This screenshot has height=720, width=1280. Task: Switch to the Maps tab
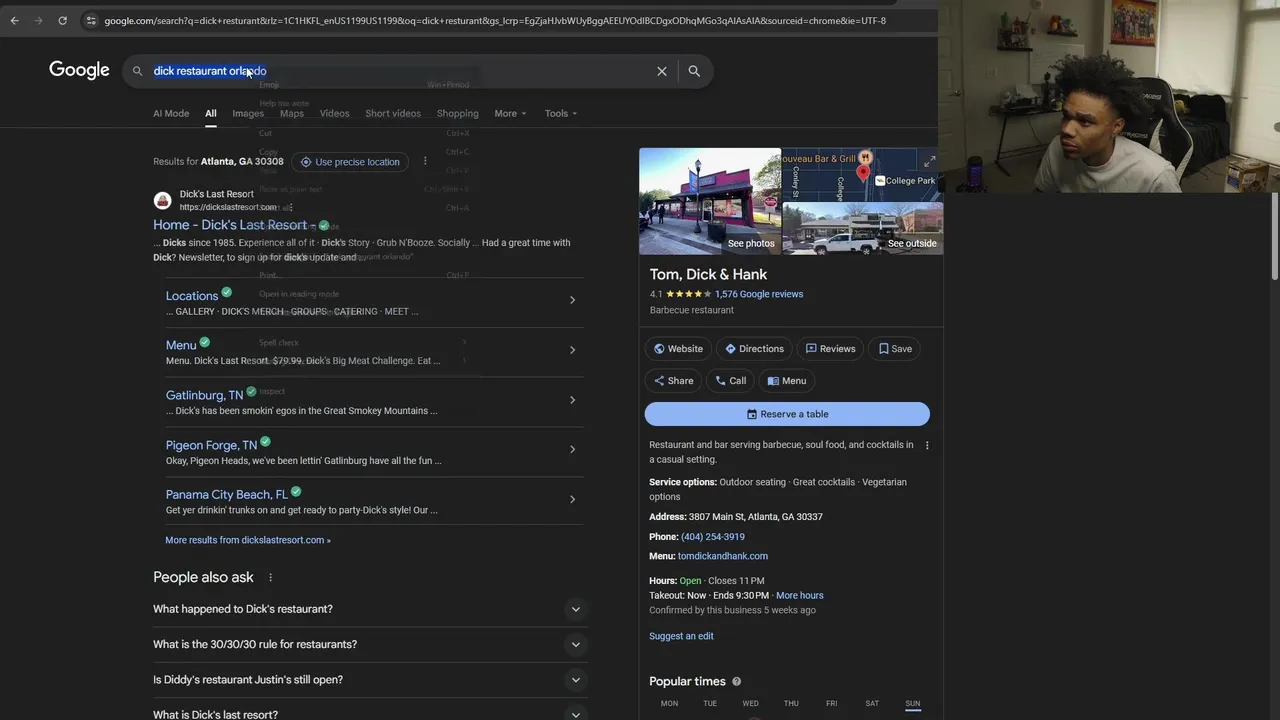(292, 113)
